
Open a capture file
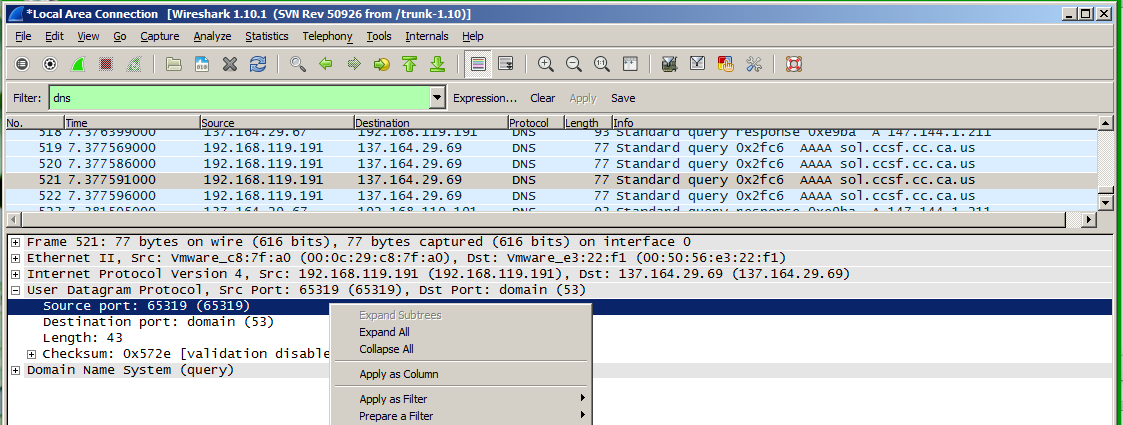(173, 65)
